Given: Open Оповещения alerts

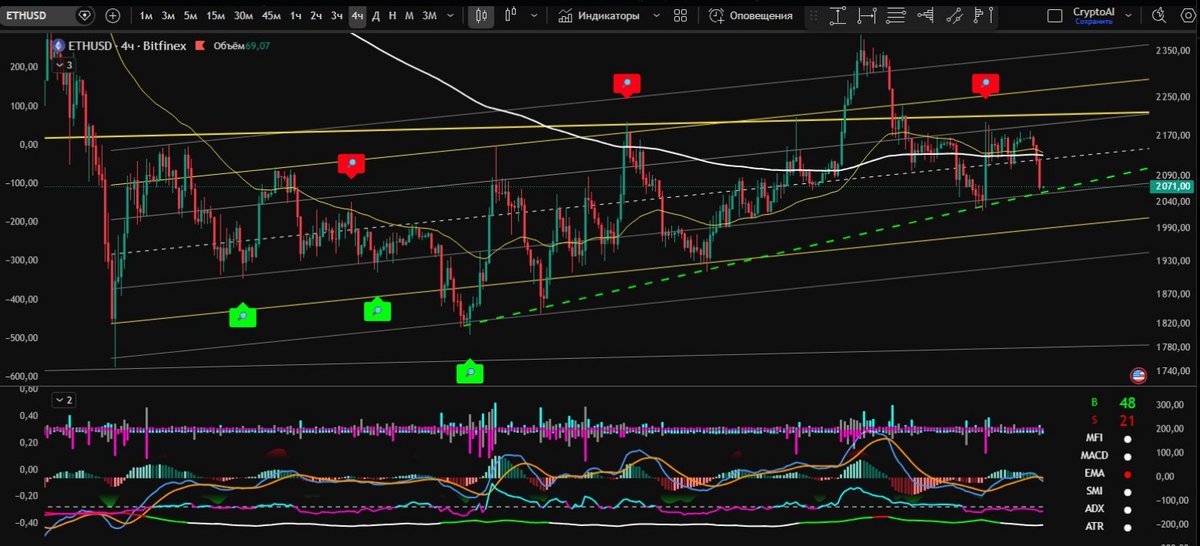Looking at the screenshot, I should [751, 16].
